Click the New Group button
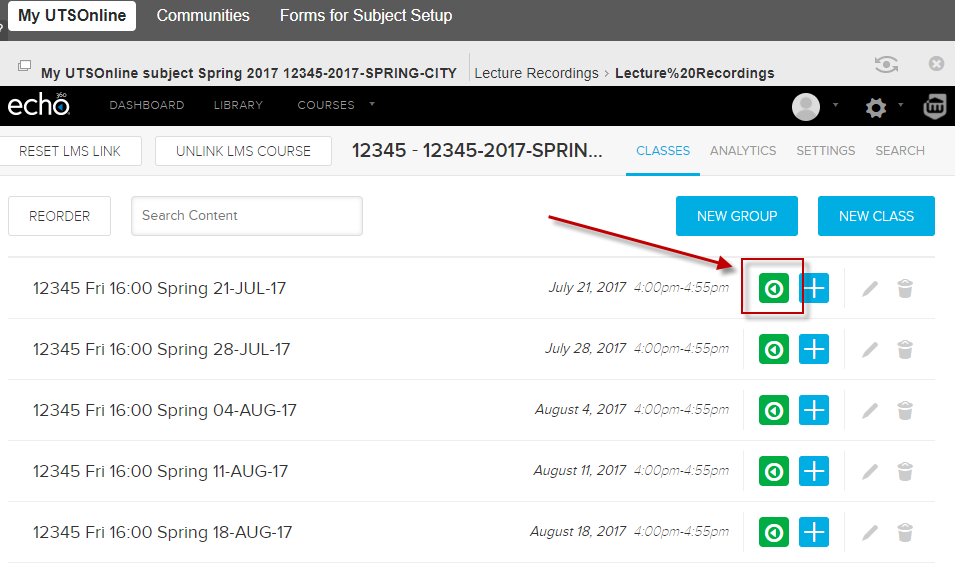This screenshot has height=576, width=955. 737,216
